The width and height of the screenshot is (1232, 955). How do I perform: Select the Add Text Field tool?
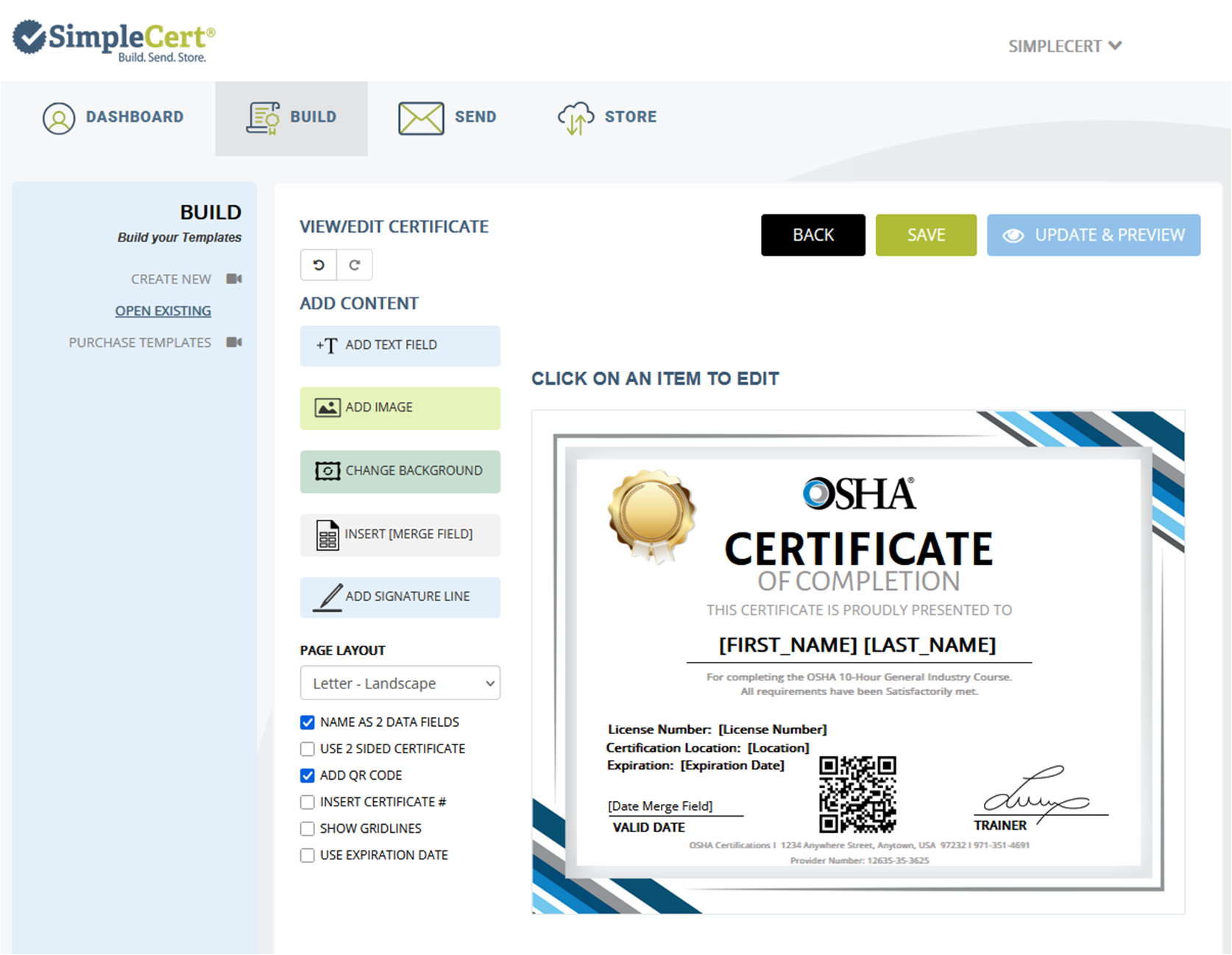(x=400, y=345)
